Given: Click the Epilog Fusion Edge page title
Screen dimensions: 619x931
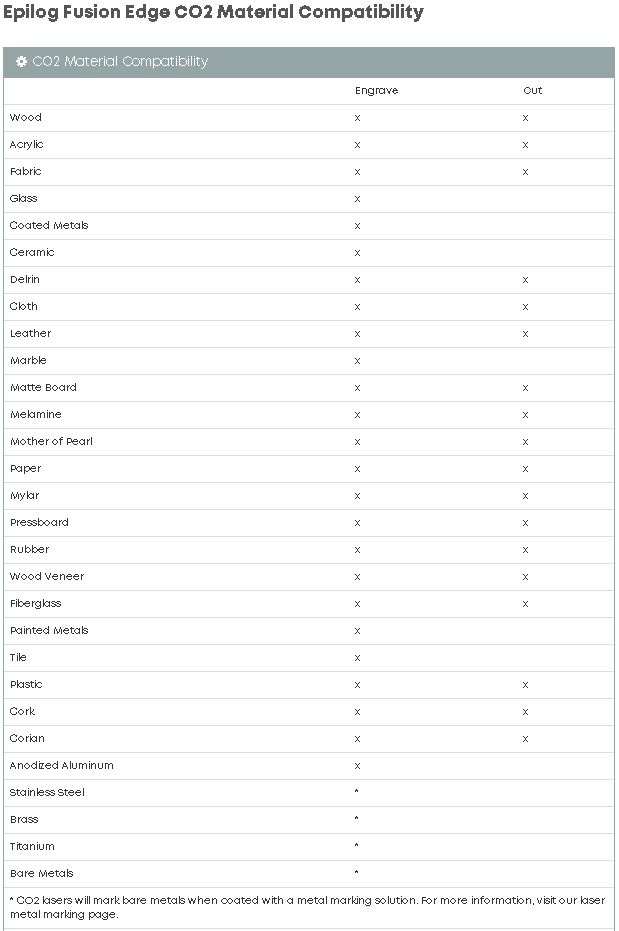Looking at the screenshot, I should click(x=213, y=12).
